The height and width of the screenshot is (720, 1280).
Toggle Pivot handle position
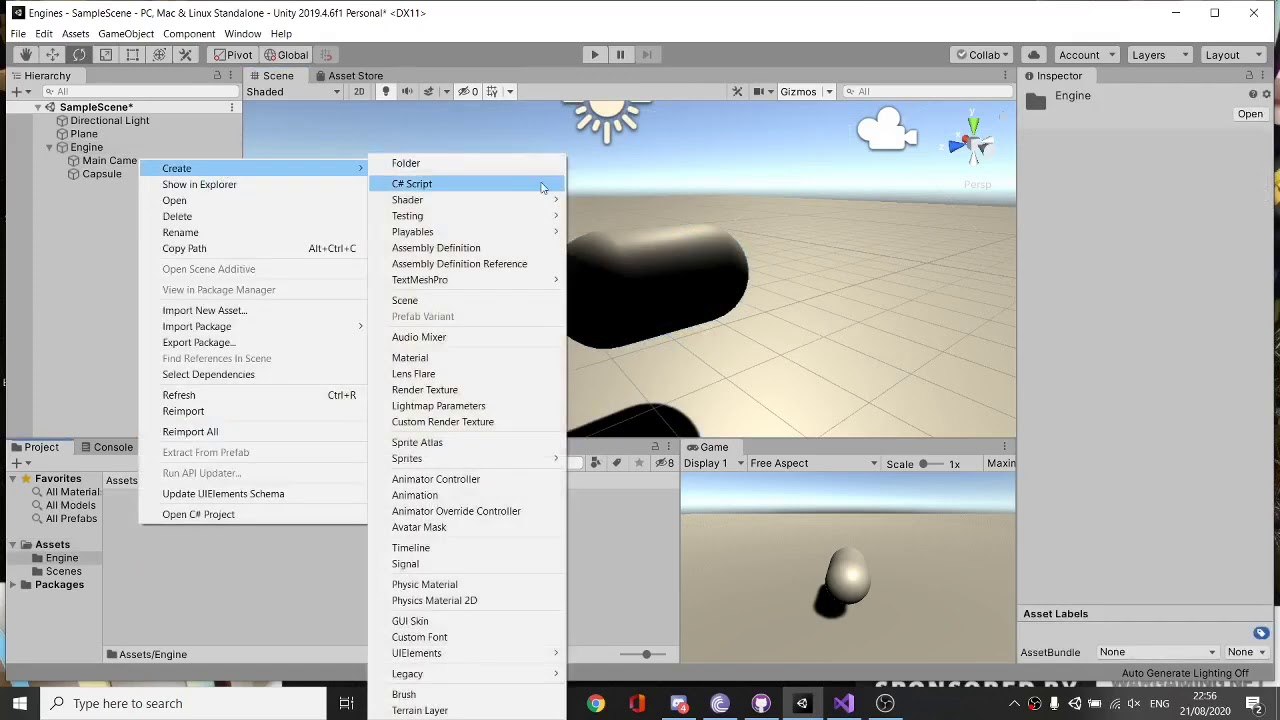tap(232, 55)
